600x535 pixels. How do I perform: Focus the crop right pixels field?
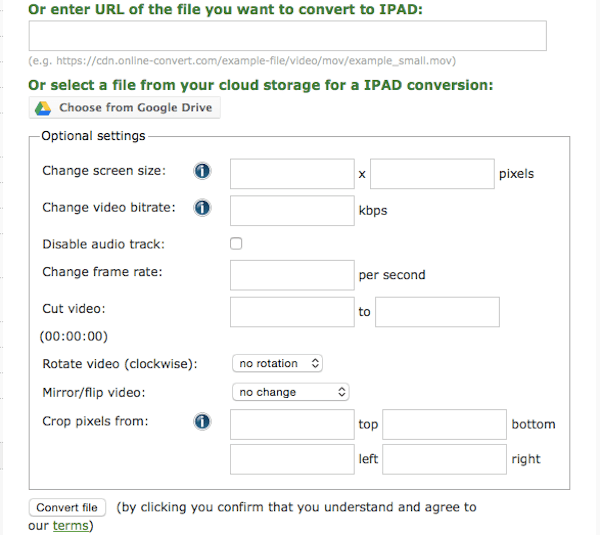445,459
